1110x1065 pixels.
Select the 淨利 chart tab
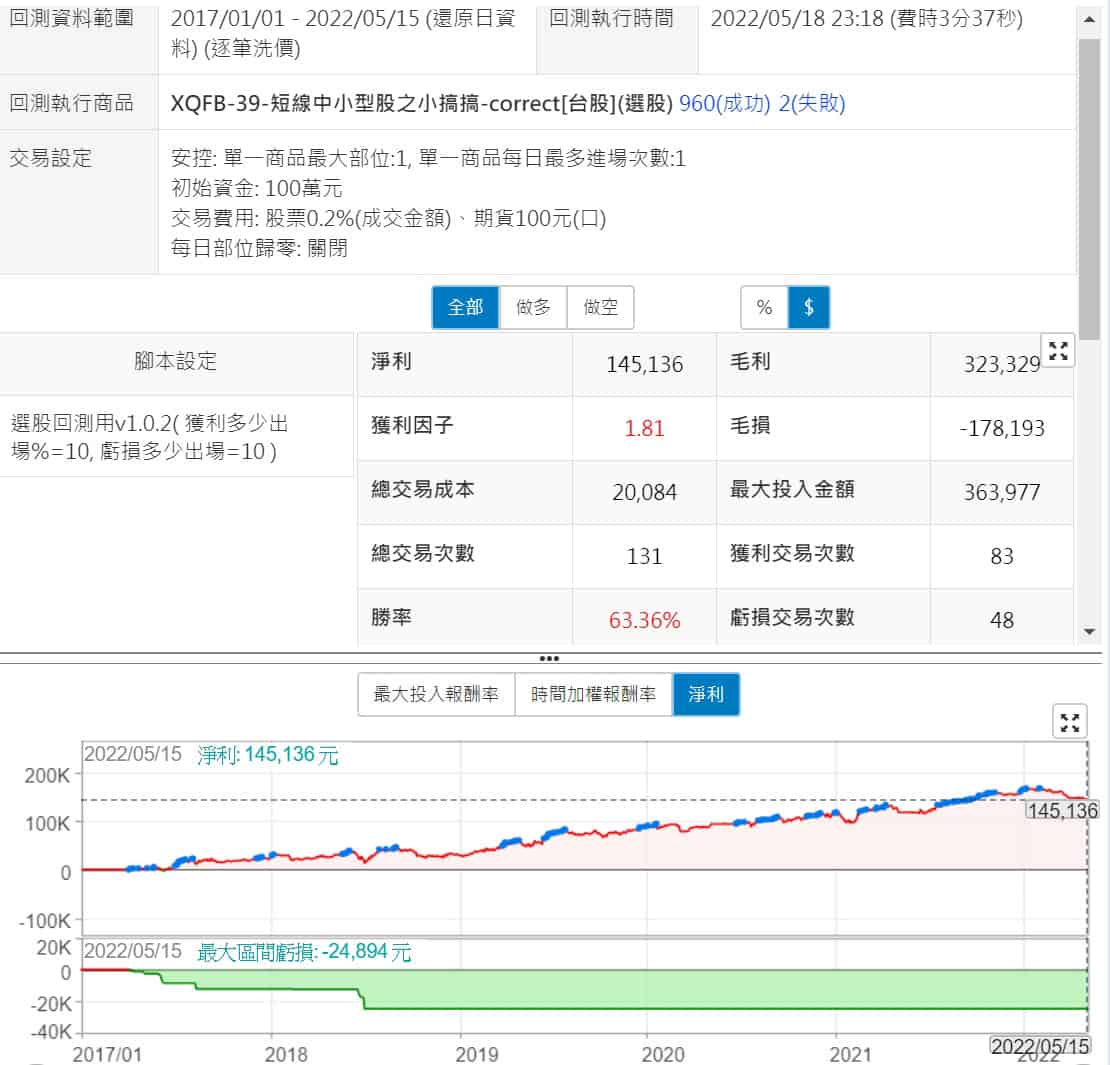coord(706,694)
